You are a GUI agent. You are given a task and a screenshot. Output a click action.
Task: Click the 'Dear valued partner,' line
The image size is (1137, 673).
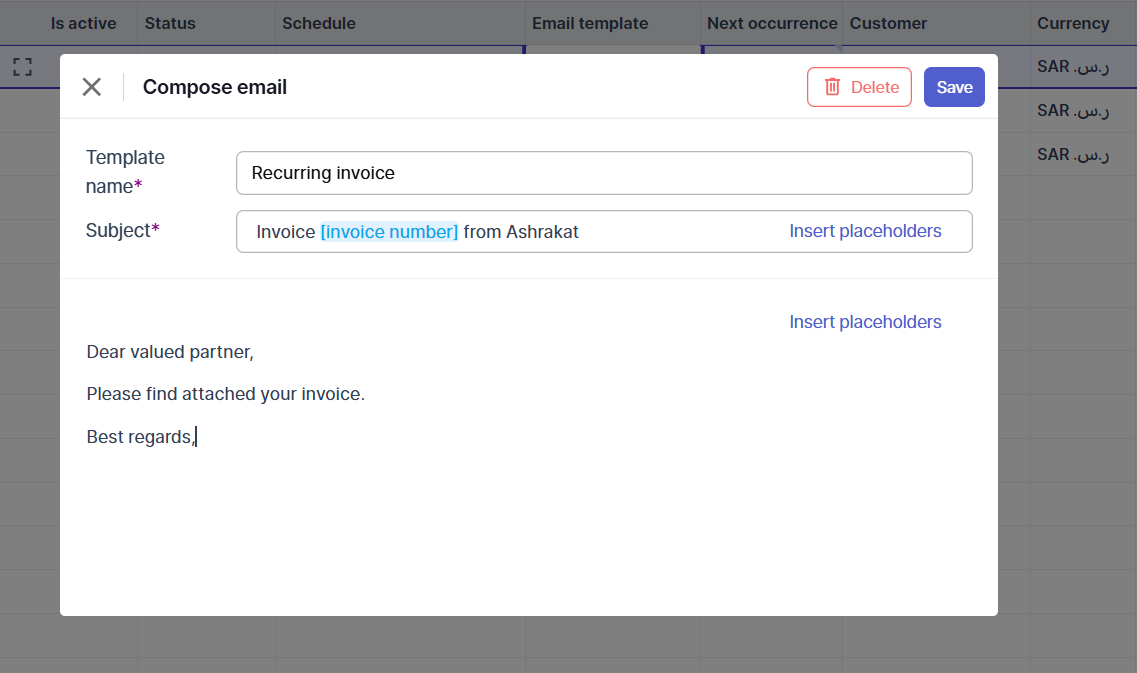[170, 352]
